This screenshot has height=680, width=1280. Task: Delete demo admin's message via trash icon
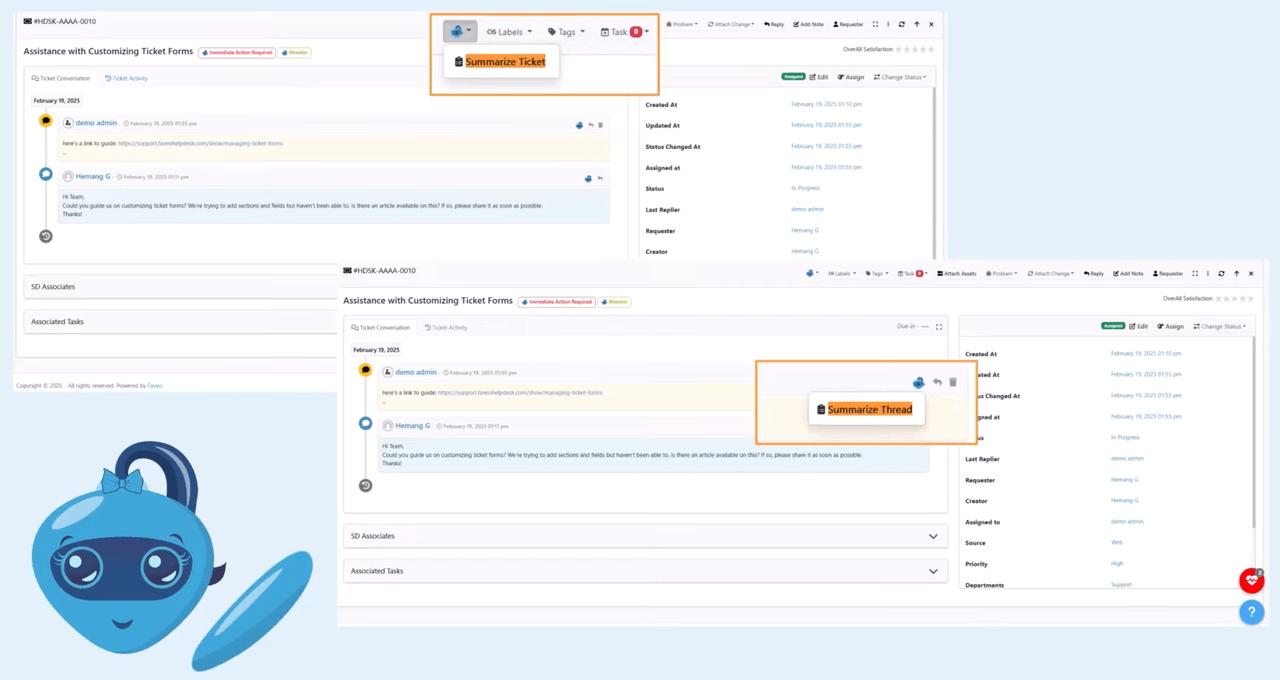tap(952, 382)
